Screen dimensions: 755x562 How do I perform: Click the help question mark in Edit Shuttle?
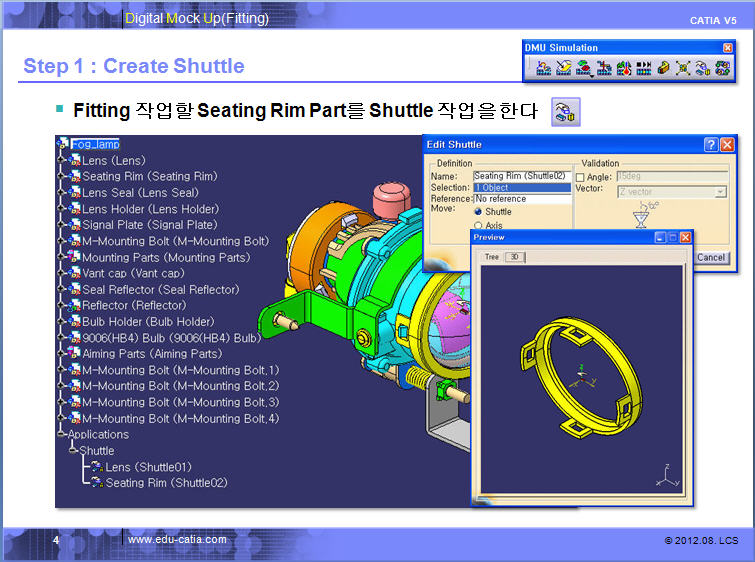(x=710, y=145)
